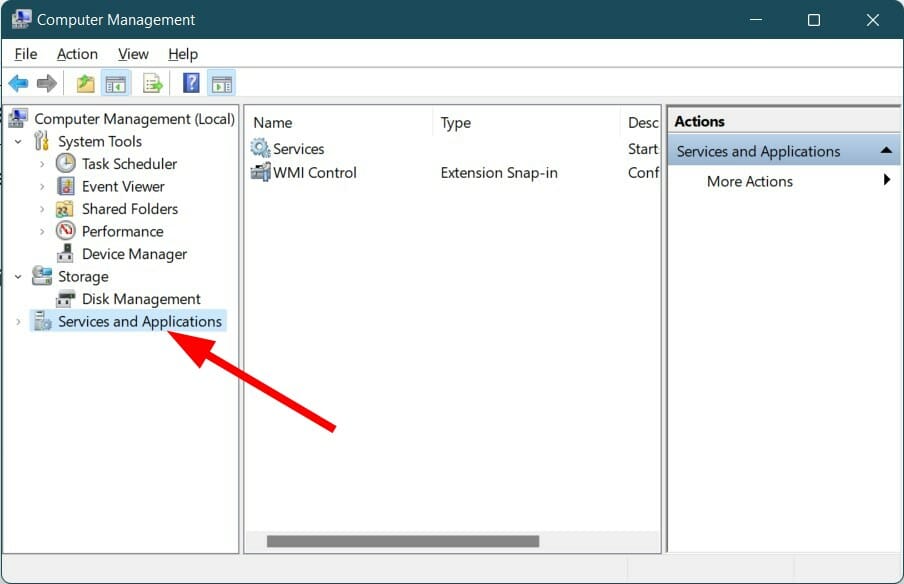Viewport: 904px width, 584px height.
Task: Click the Forward navigation arrow
Action: pyautogui.click(x=46, y=82)
